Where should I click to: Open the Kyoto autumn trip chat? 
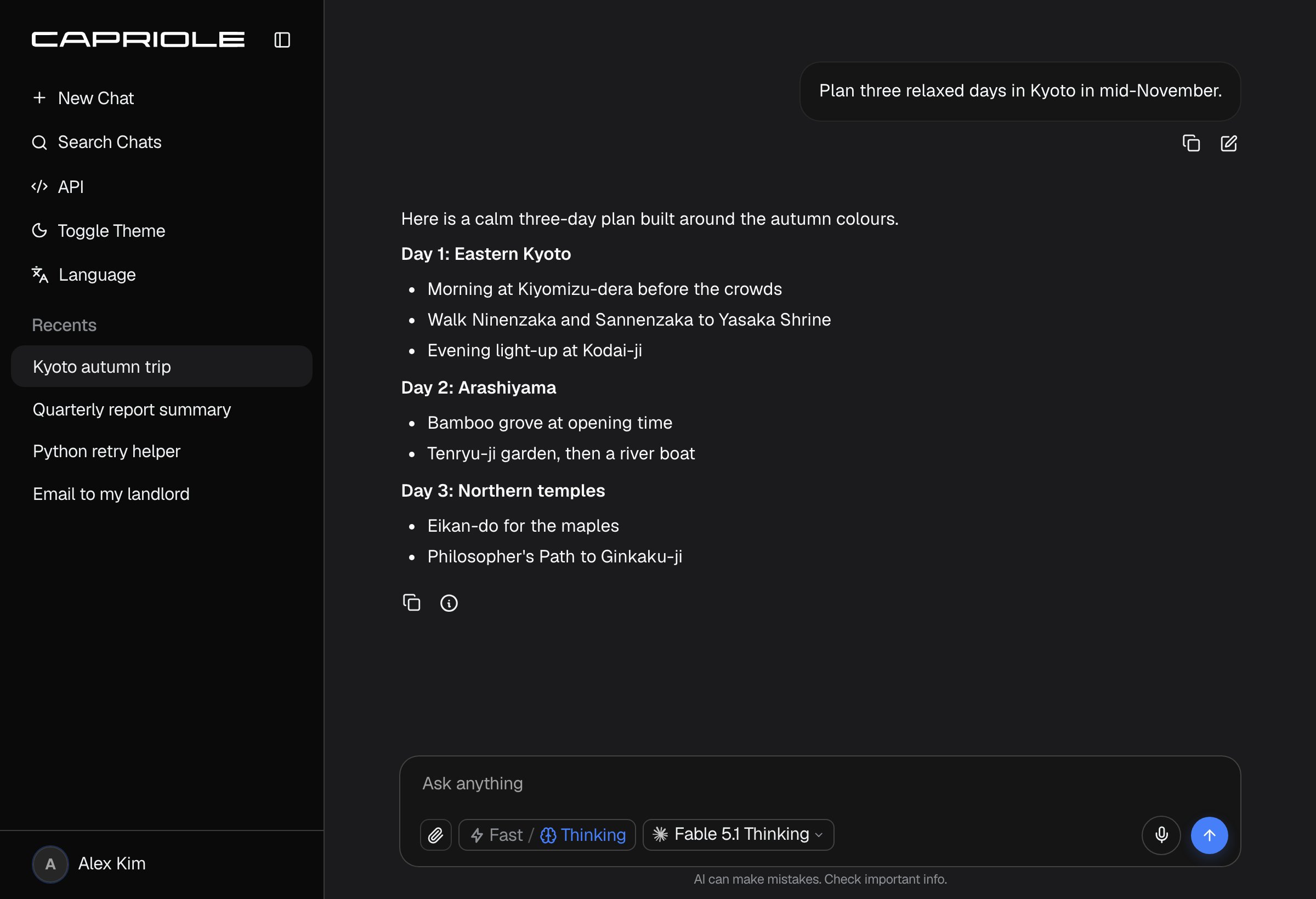click(x=162, y=367)
